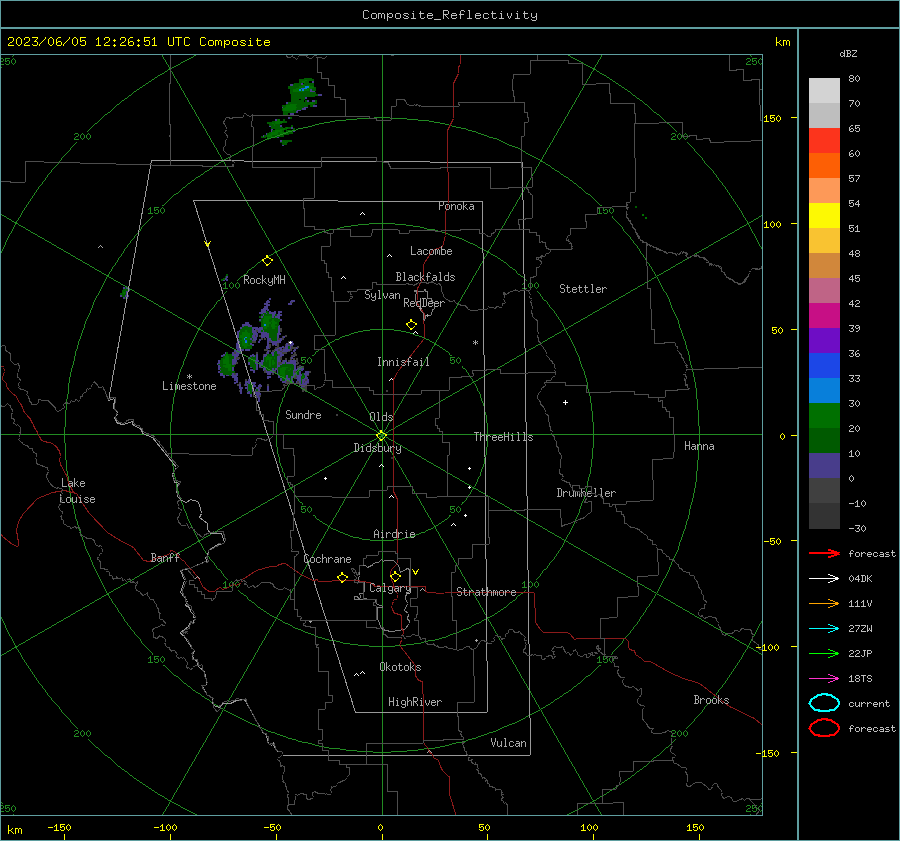Click the Lake Louise label
The image size is (900, 841).
[77, 491]
